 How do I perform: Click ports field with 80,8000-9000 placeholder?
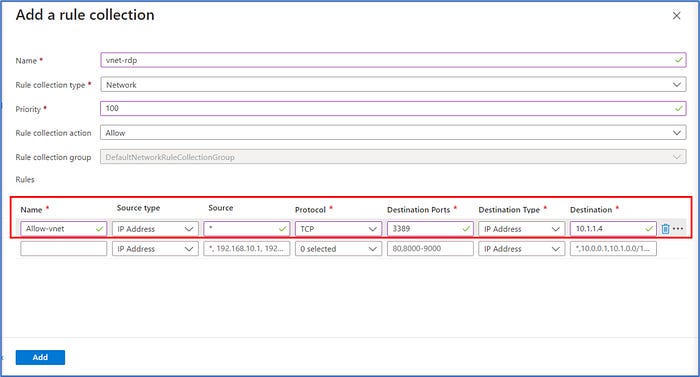430,248
